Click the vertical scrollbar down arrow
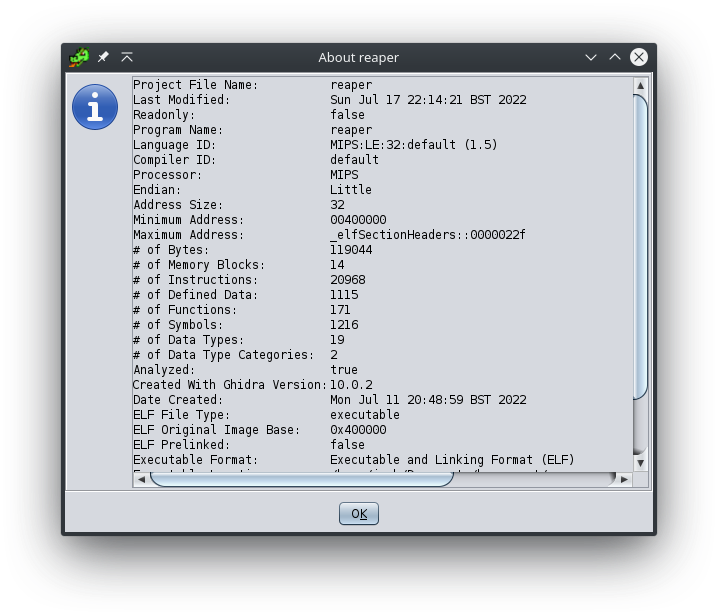This screenshot has width=718, height=615. coord(640,463)
